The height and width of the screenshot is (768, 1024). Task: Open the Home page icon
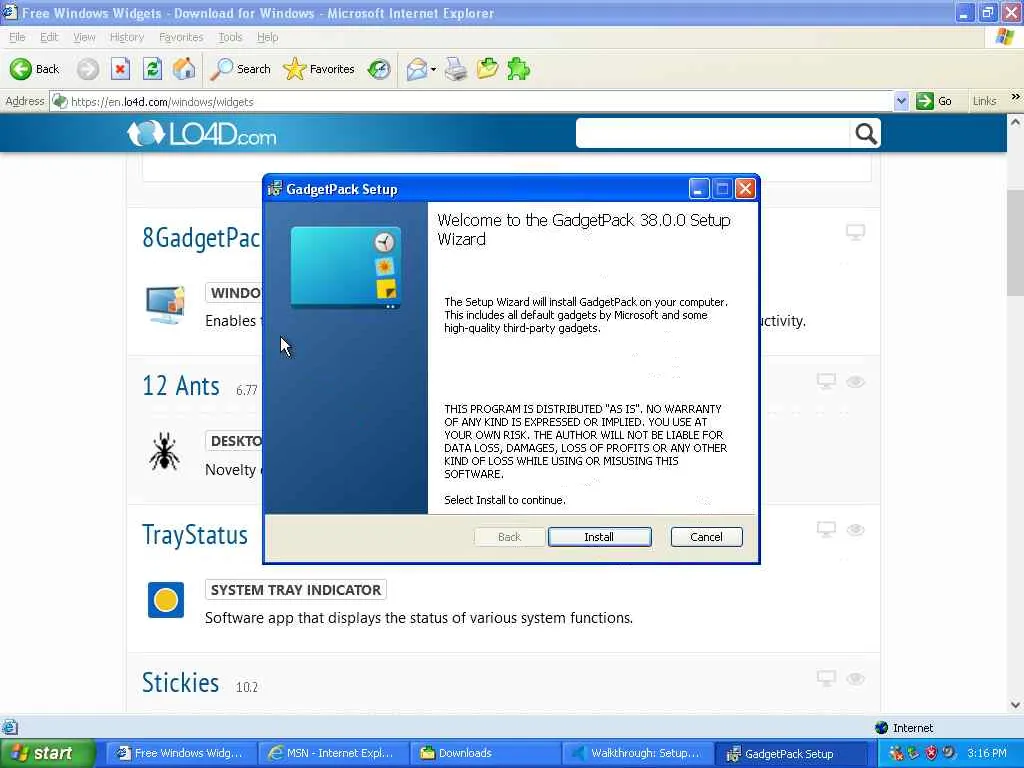[x=184, y=69]
